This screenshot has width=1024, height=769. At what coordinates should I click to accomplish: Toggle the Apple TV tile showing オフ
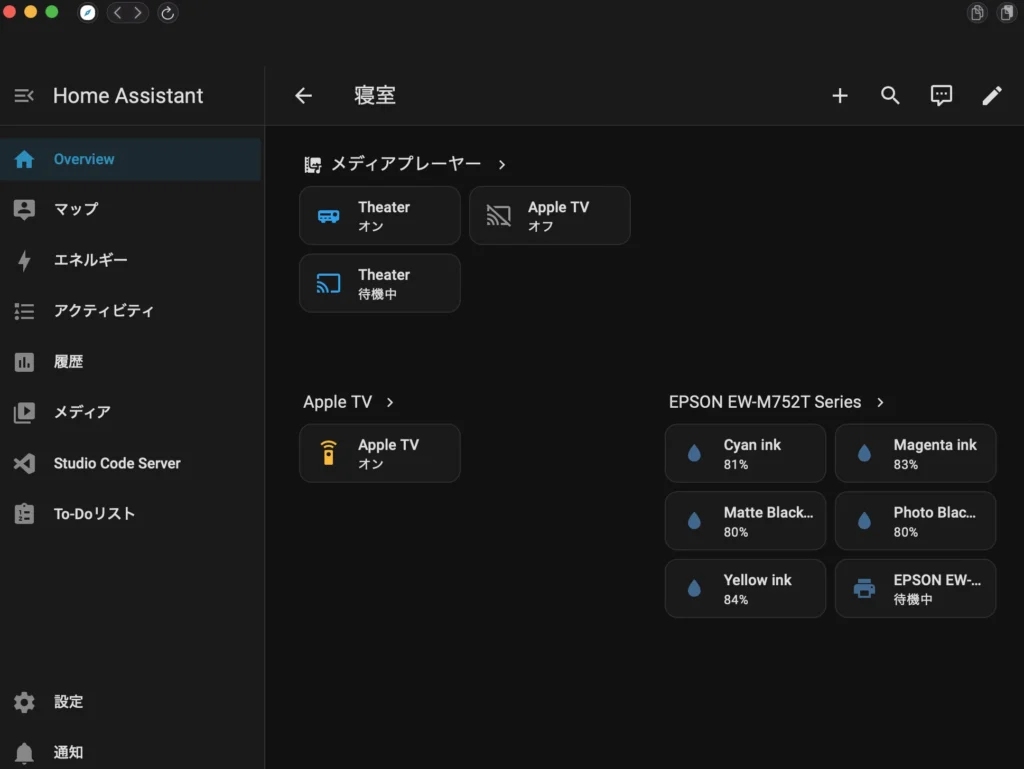(550, 216)
